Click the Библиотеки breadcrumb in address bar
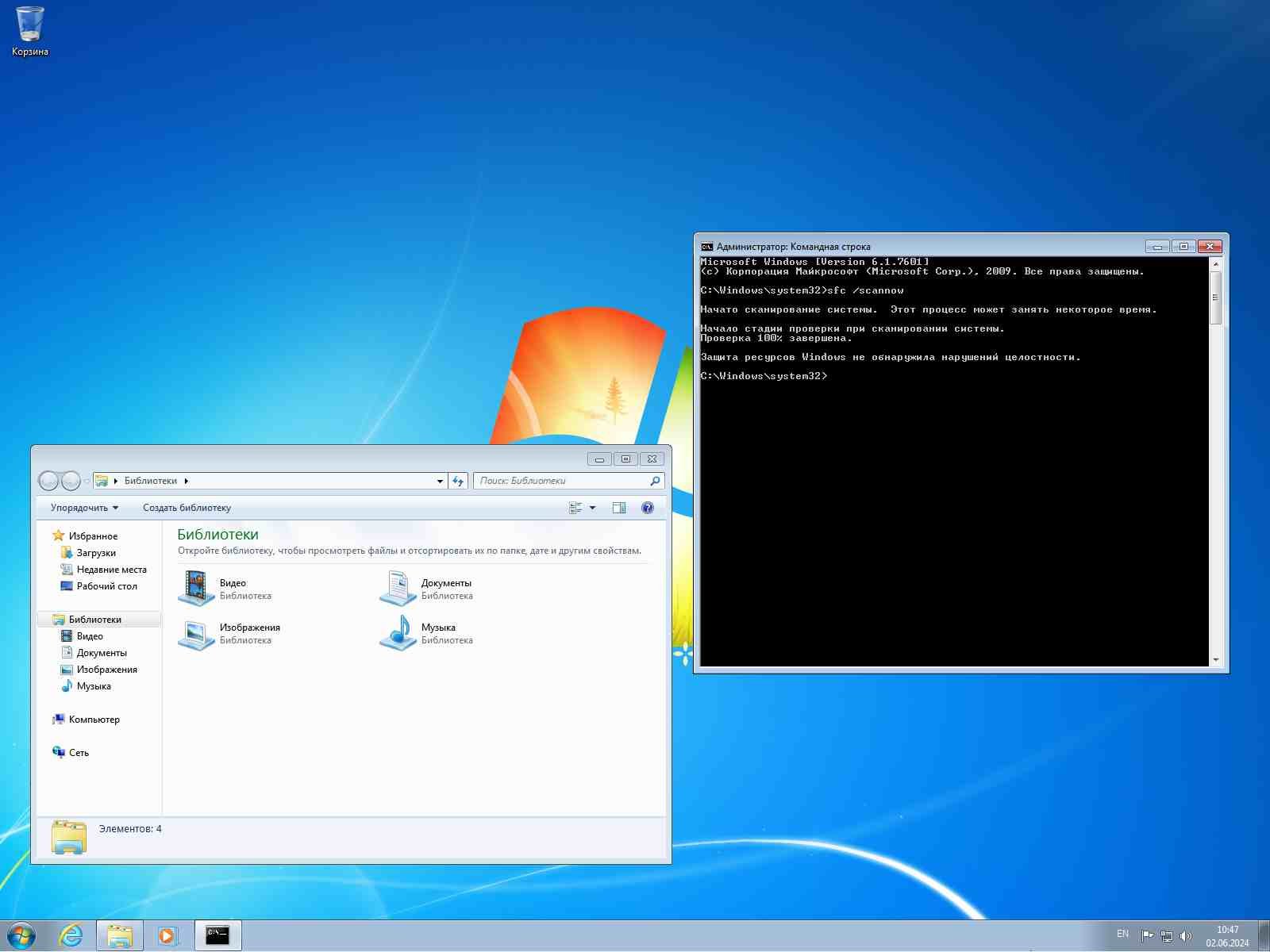The height and width of the screenshot is (952, 1270). coord(150,481)
